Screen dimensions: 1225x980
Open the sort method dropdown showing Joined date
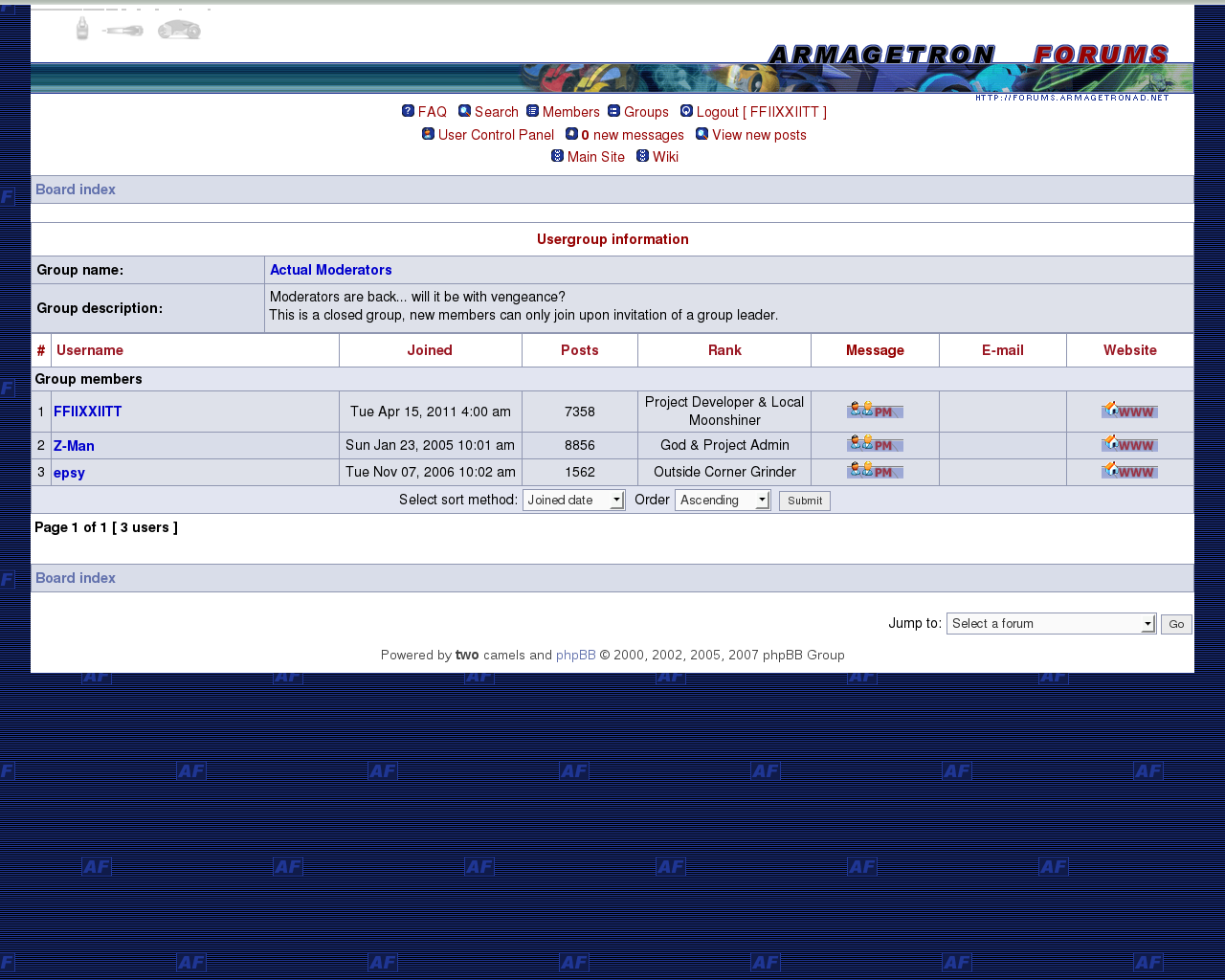[573, 501]
